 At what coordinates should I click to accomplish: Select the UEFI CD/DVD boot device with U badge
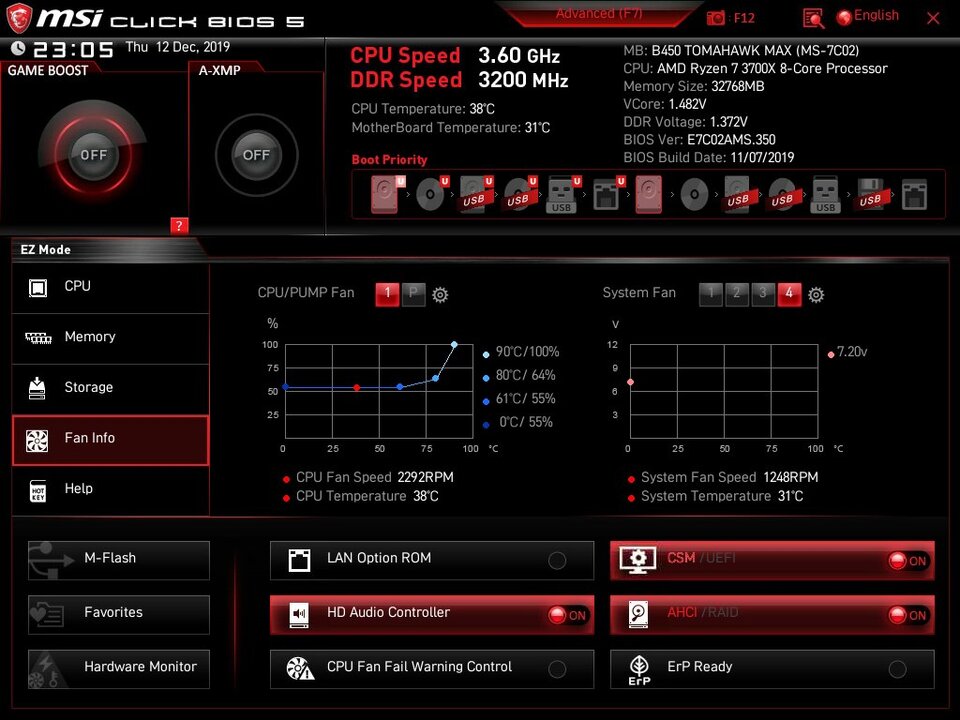[432, 194]
